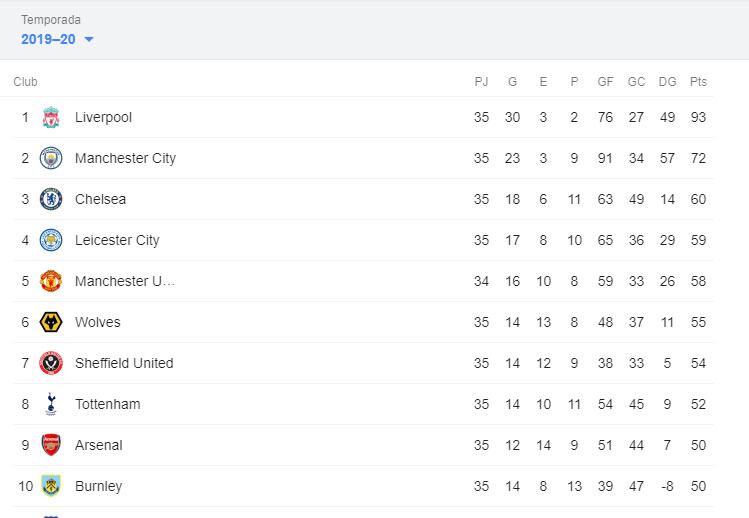This screenshot has width=749, height=518.
Task: Select the Tottenham team name
Action: 107,404
